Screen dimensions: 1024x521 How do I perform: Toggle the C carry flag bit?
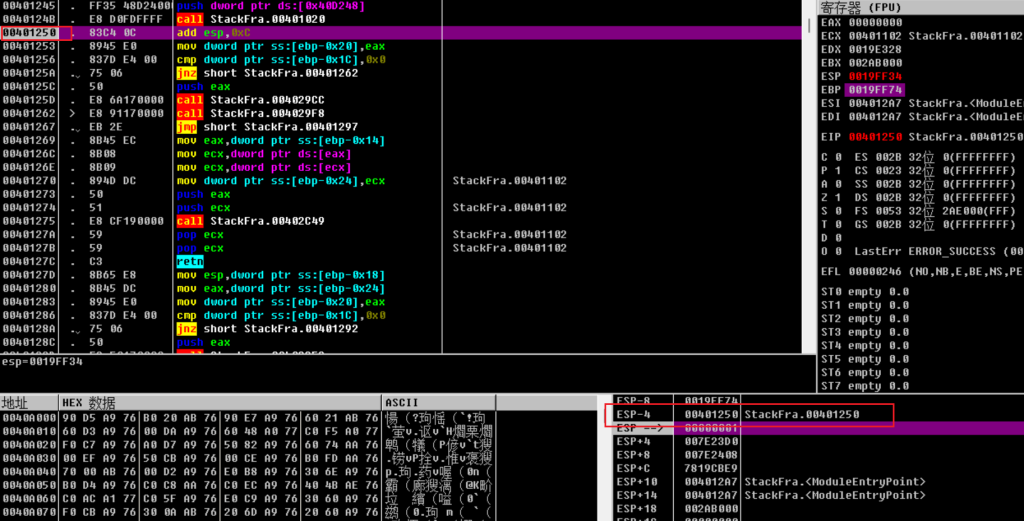tap(836, 157)
